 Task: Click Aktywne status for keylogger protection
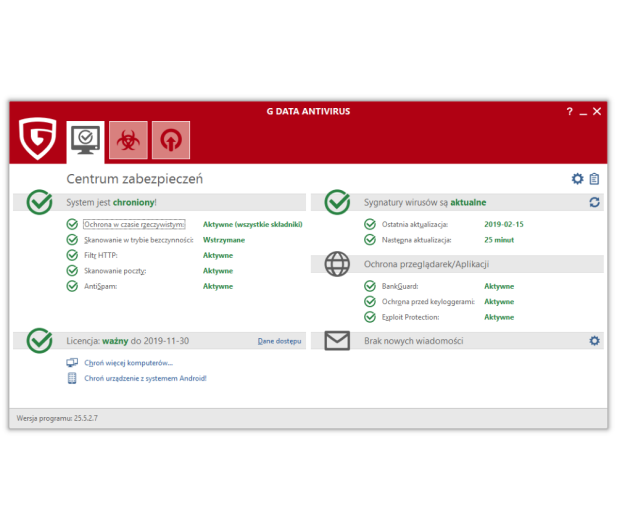point(499,301)
